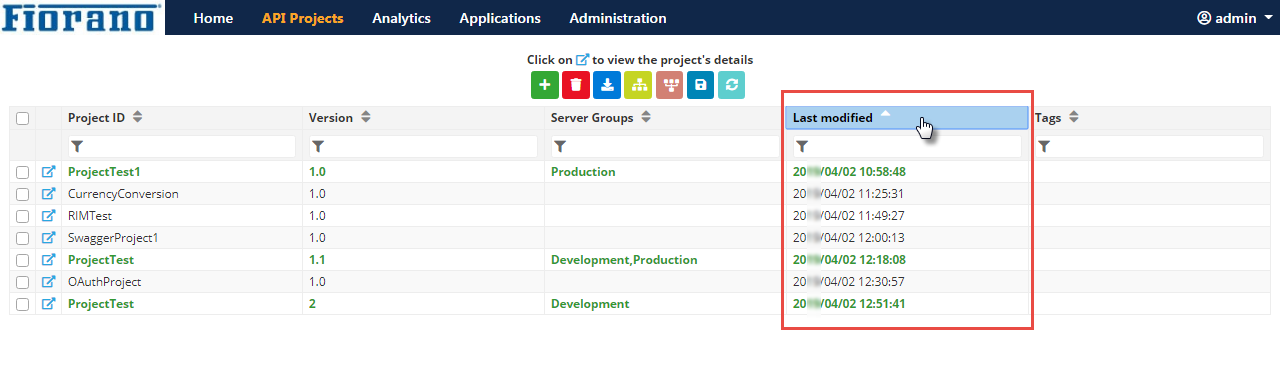The image size is (1280, 365).
Task: Toggle the select-all checkbox in the header
Action: 22,118
